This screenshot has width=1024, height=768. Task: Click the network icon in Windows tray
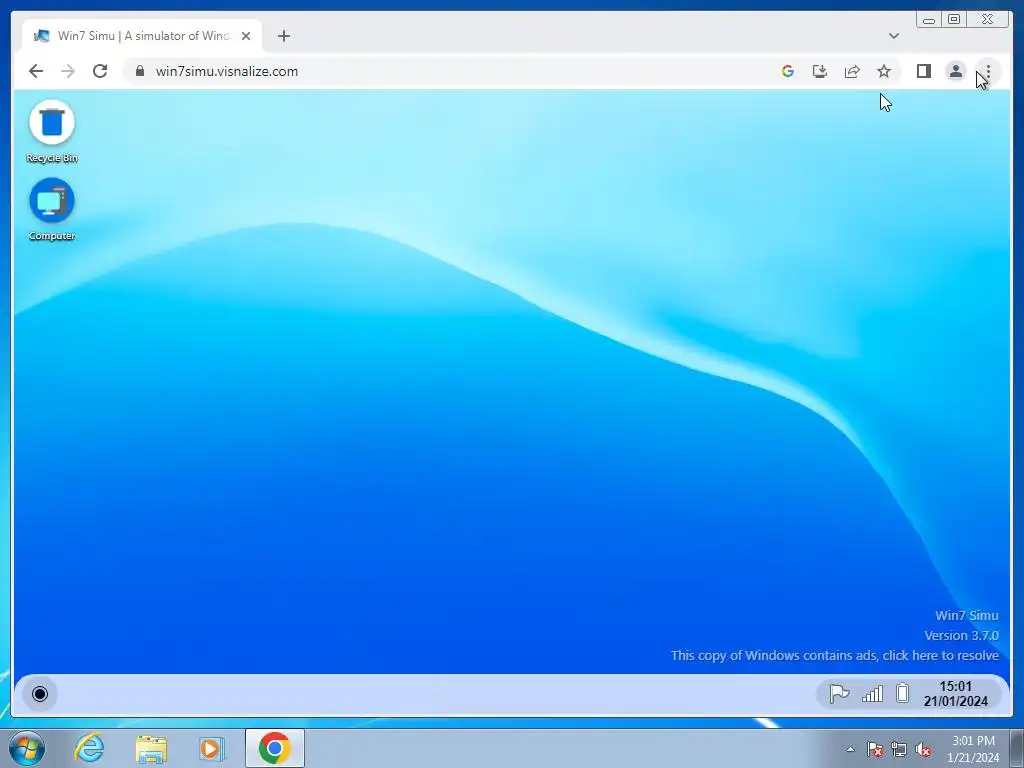point(899,749)
